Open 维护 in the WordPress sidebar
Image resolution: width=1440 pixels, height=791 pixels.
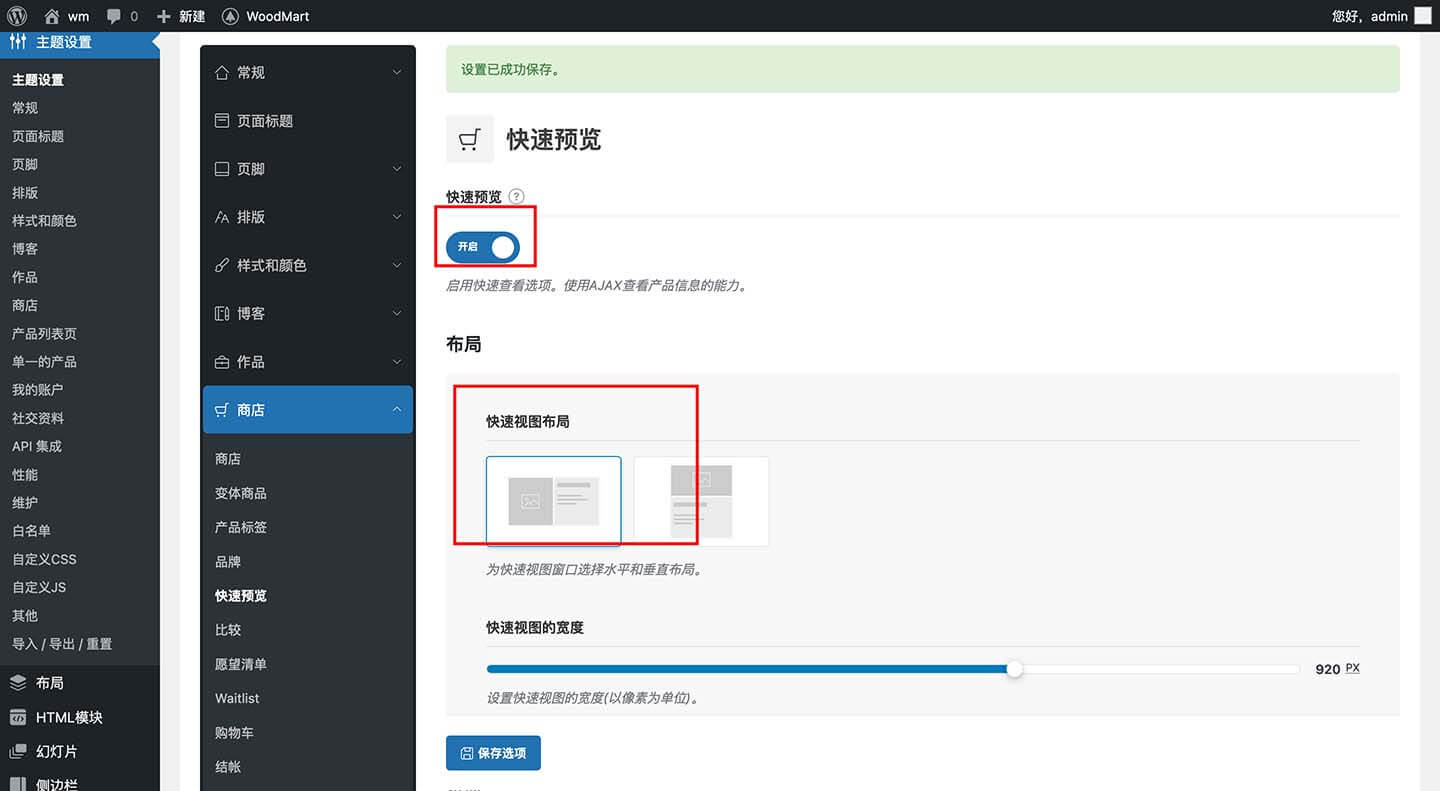[25, 502]
